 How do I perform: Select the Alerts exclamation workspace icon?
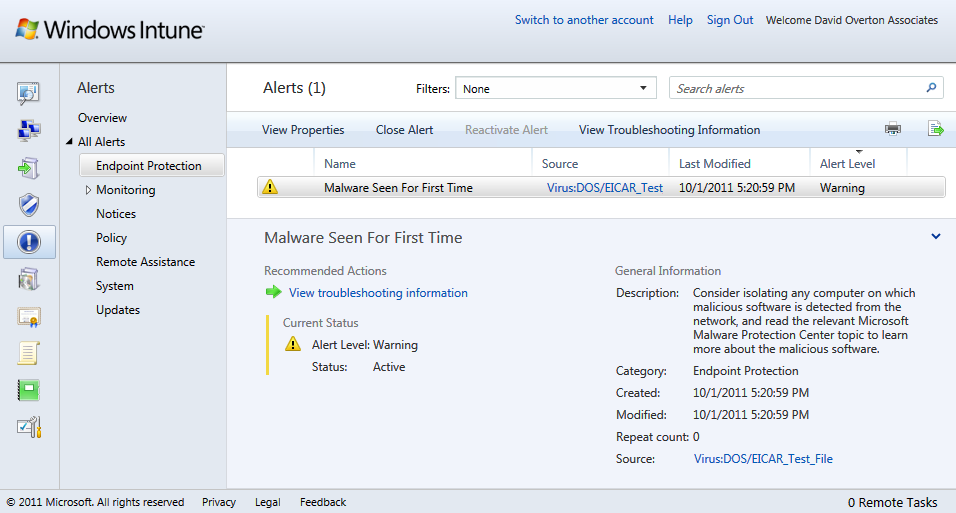[29, 242]
